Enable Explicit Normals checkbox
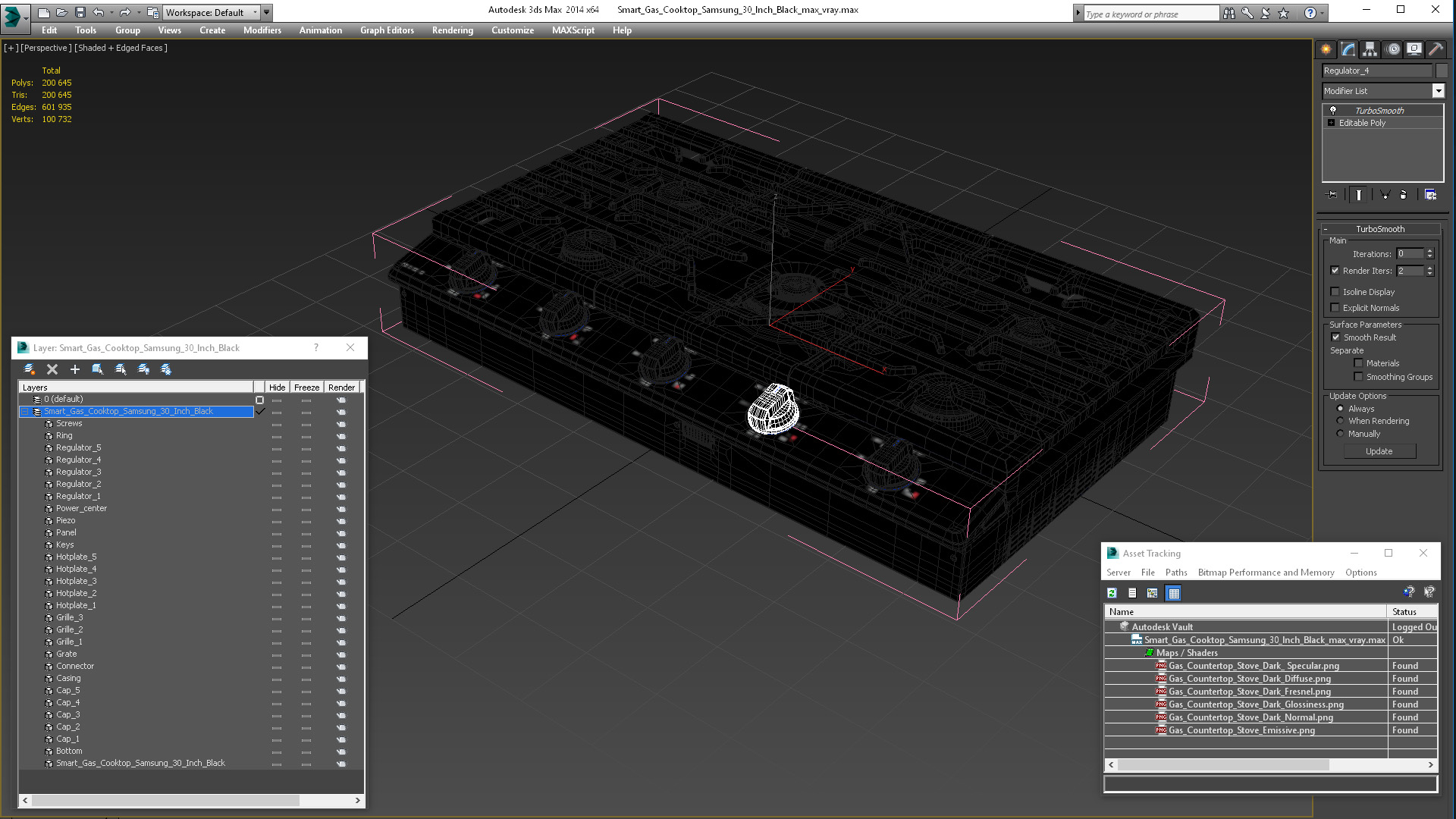 click(1335, 308)
